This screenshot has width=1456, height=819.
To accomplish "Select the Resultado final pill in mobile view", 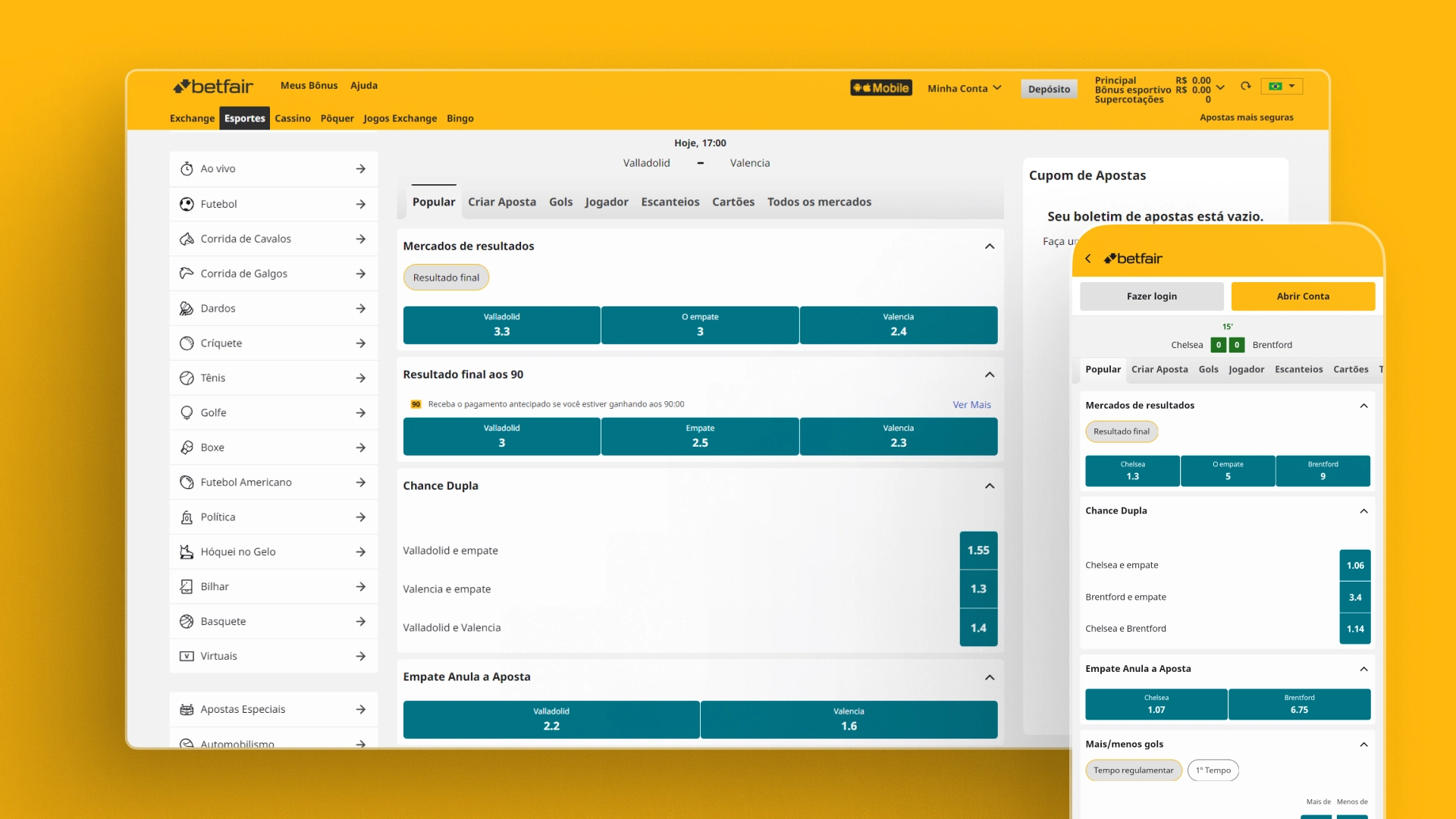I will click(x=1122, y=431).
